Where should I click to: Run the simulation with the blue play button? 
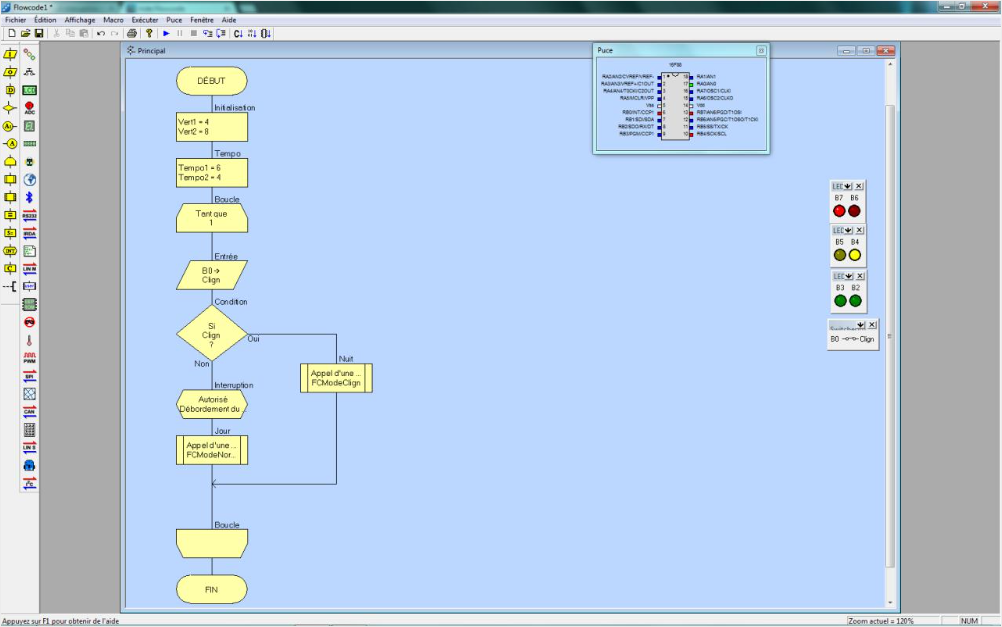[x=166, y=33]
